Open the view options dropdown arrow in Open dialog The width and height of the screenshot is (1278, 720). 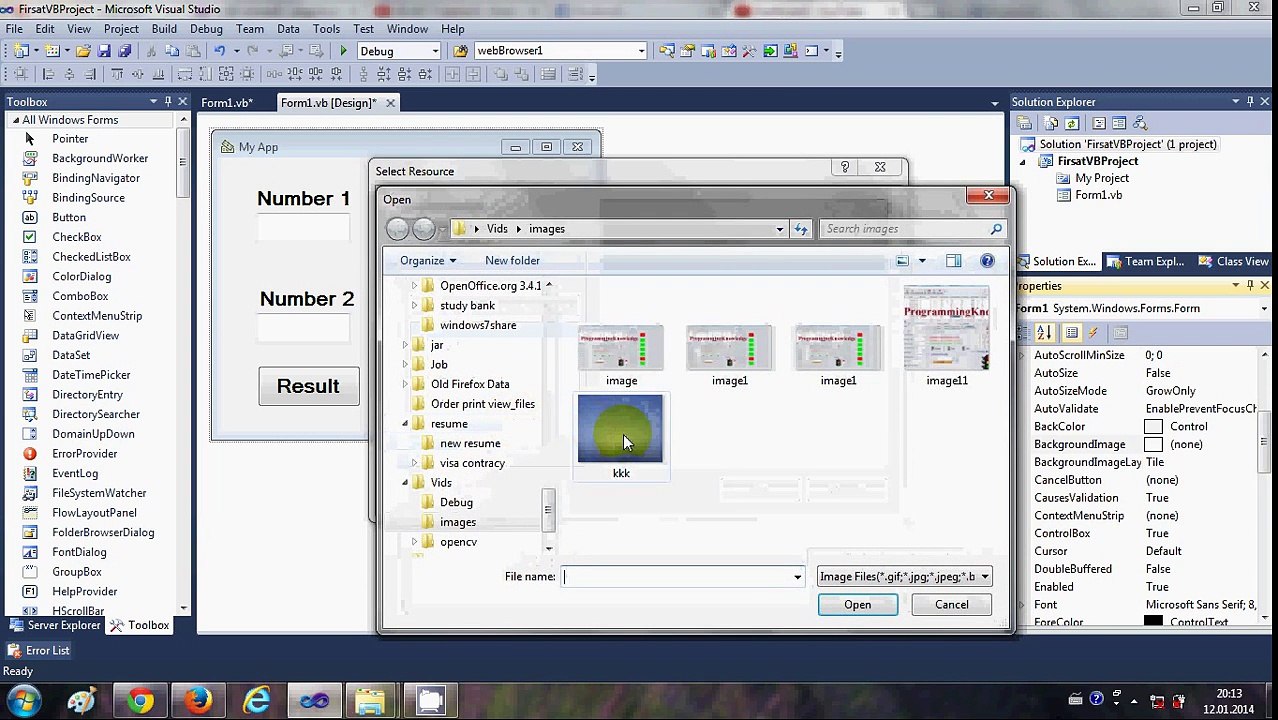coord(922,261)
